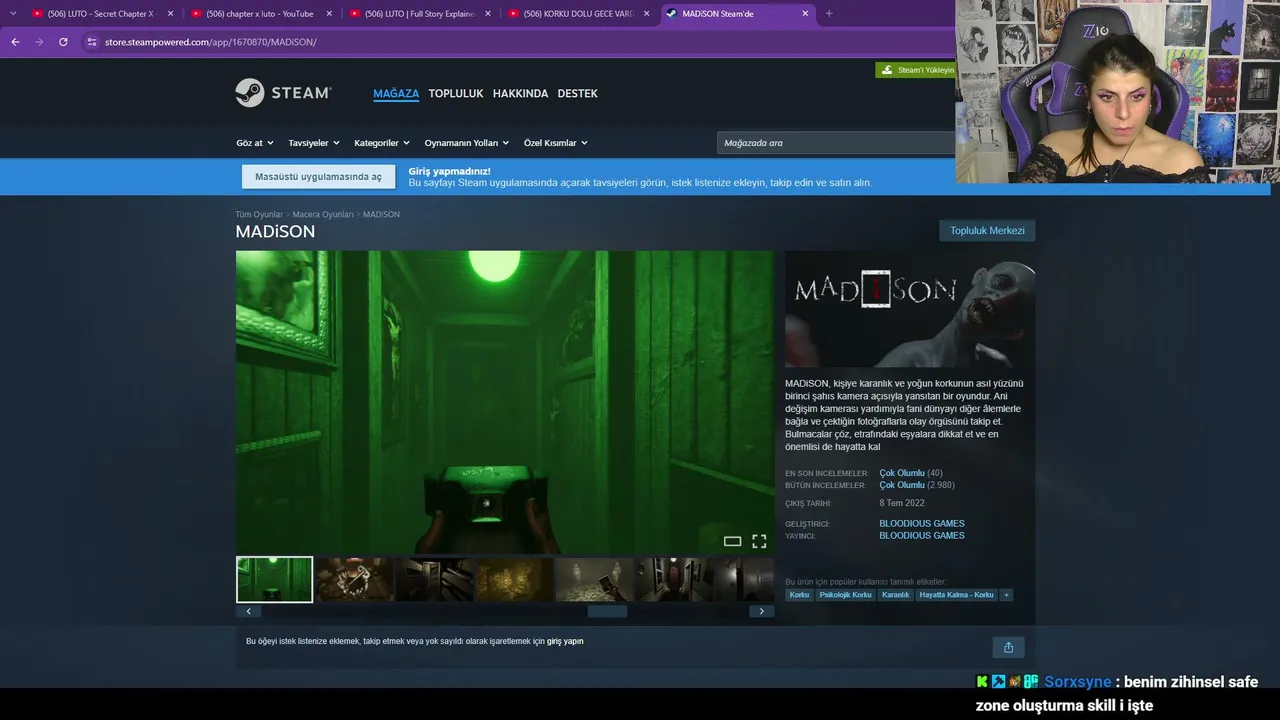Open all reviews Çok Olumlu (2.980) link
The image size is (1280, 720).
tap(917, 485)
